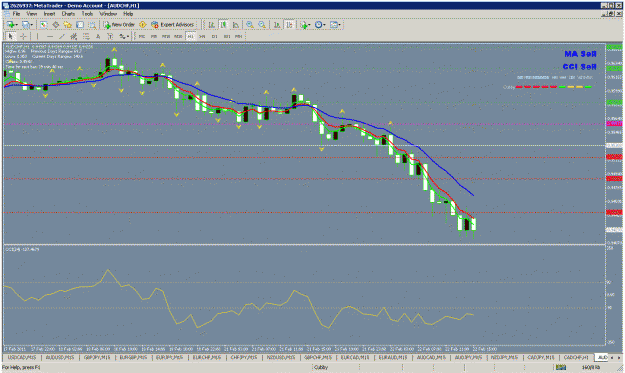Expand the Profiles dropdown arrow
The image size is (625, 373).
32,25
